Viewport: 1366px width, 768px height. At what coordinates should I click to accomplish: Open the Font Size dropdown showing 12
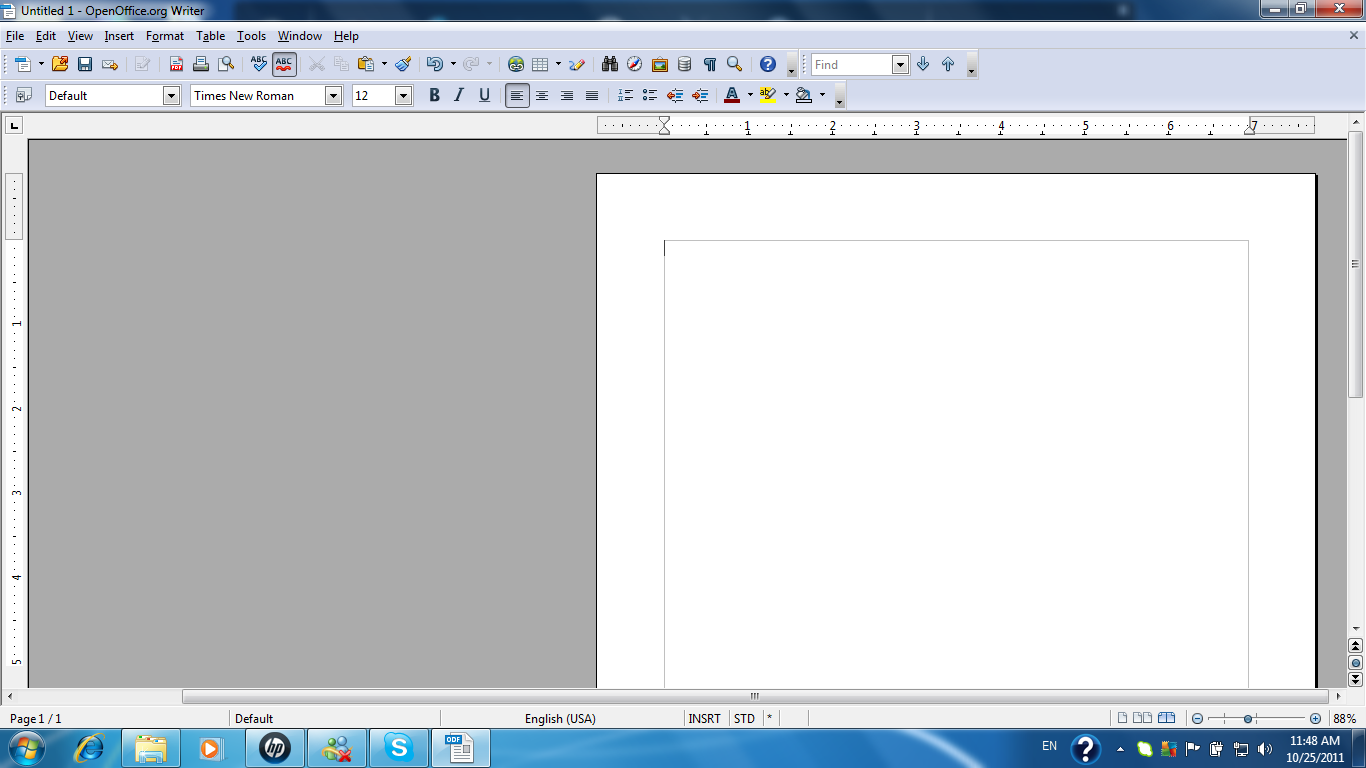(x=403, y=95)
